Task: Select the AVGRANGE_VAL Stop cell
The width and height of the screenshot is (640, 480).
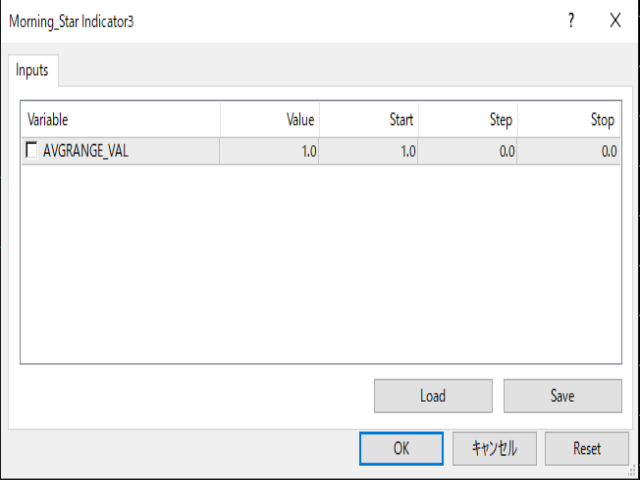Action: coord(569,151)
